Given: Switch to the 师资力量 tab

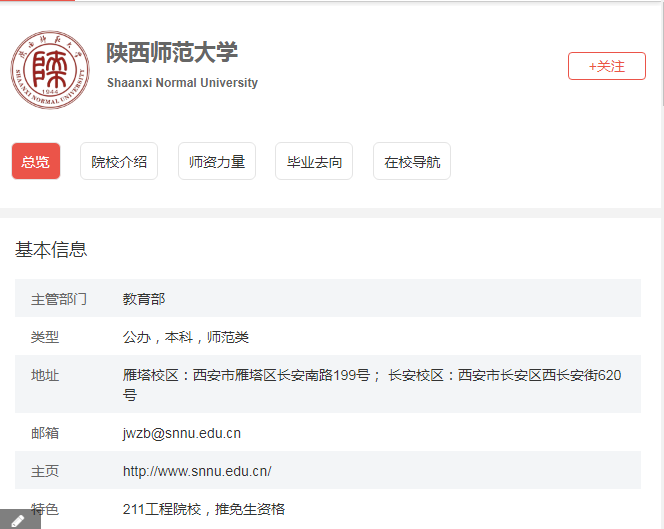Looking at the screenshot, I should [x=217, y=161].
